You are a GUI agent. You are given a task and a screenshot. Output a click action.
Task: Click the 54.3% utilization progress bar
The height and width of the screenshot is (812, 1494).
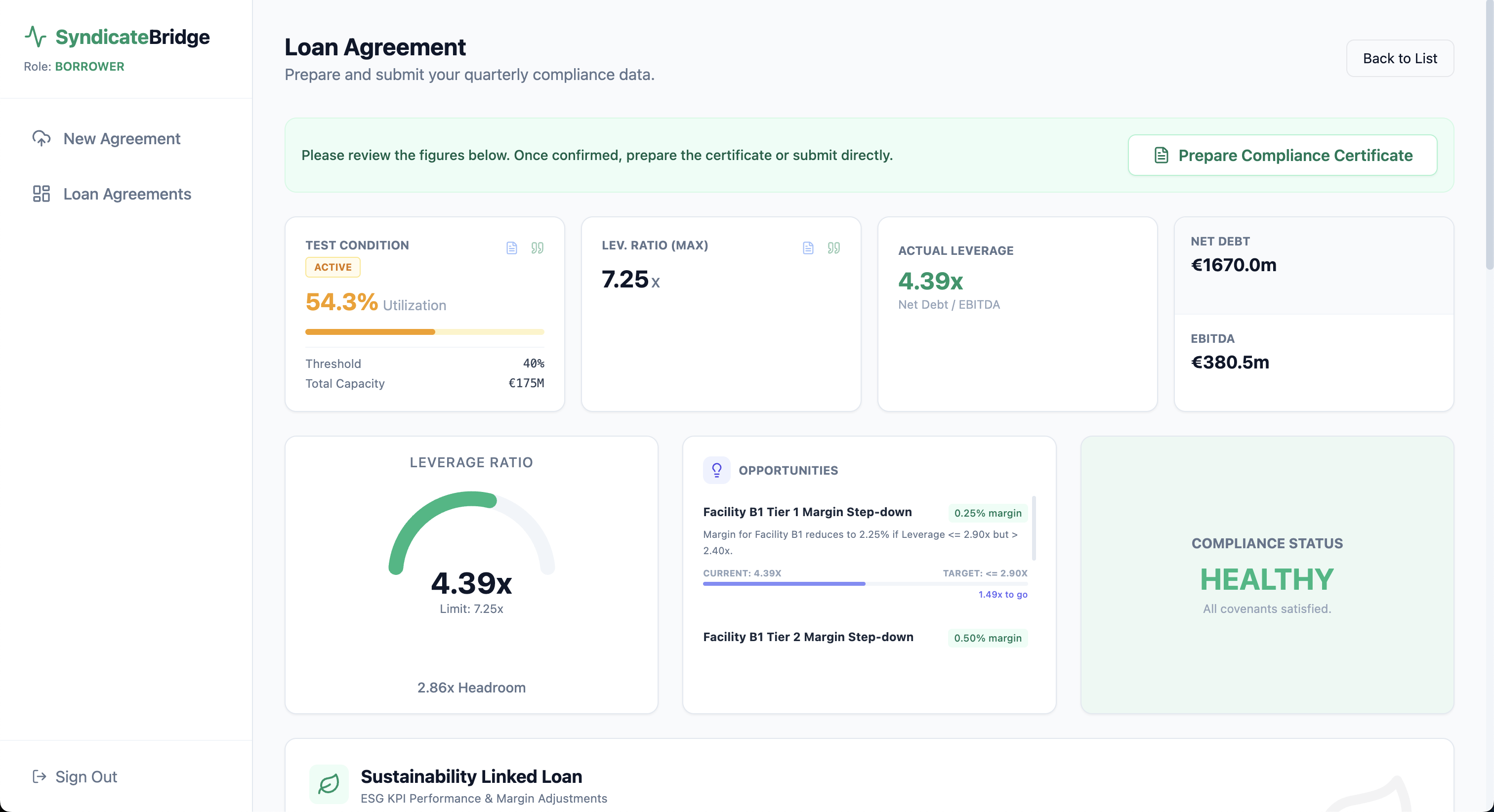424,332
